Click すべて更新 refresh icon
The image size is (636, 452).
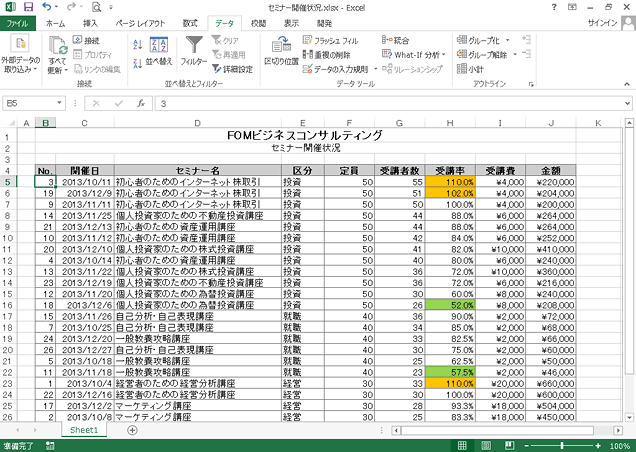pos(57,55)
